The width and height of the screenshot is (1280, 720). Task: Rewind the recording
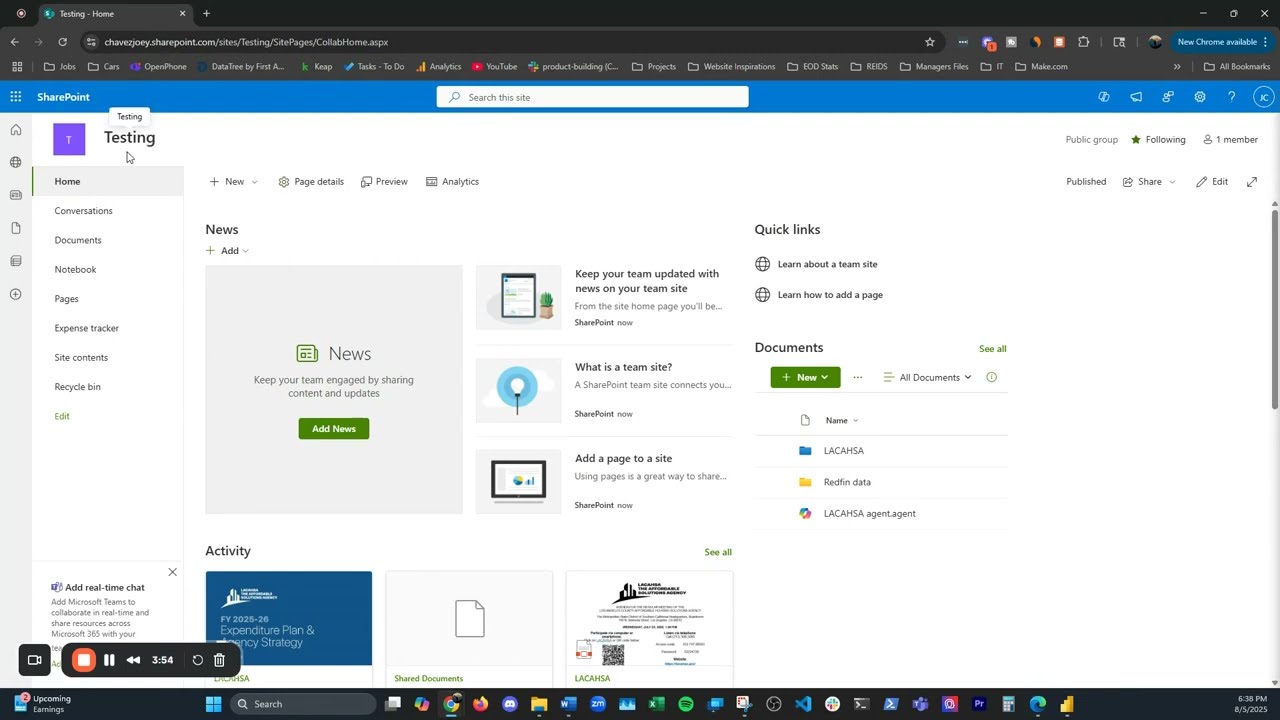point(133,660)
